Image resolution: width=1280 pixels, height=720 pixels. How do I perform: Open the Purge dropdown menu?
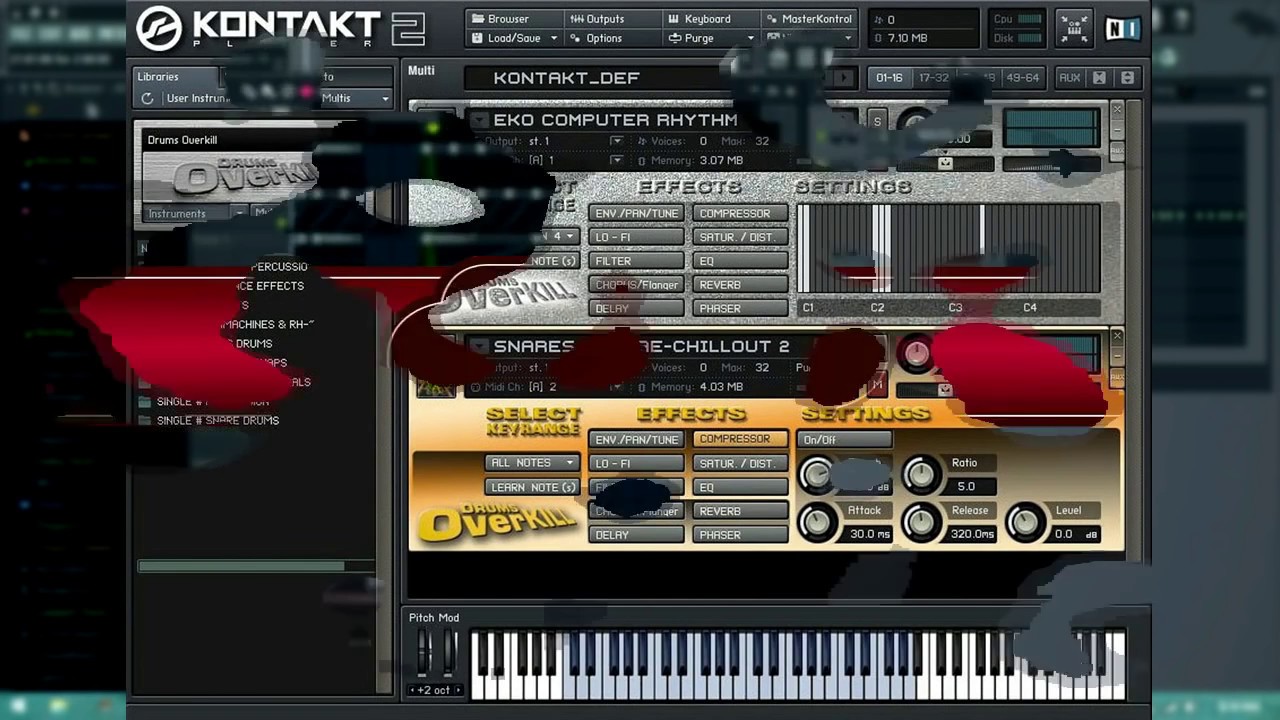tap(710, 38)
